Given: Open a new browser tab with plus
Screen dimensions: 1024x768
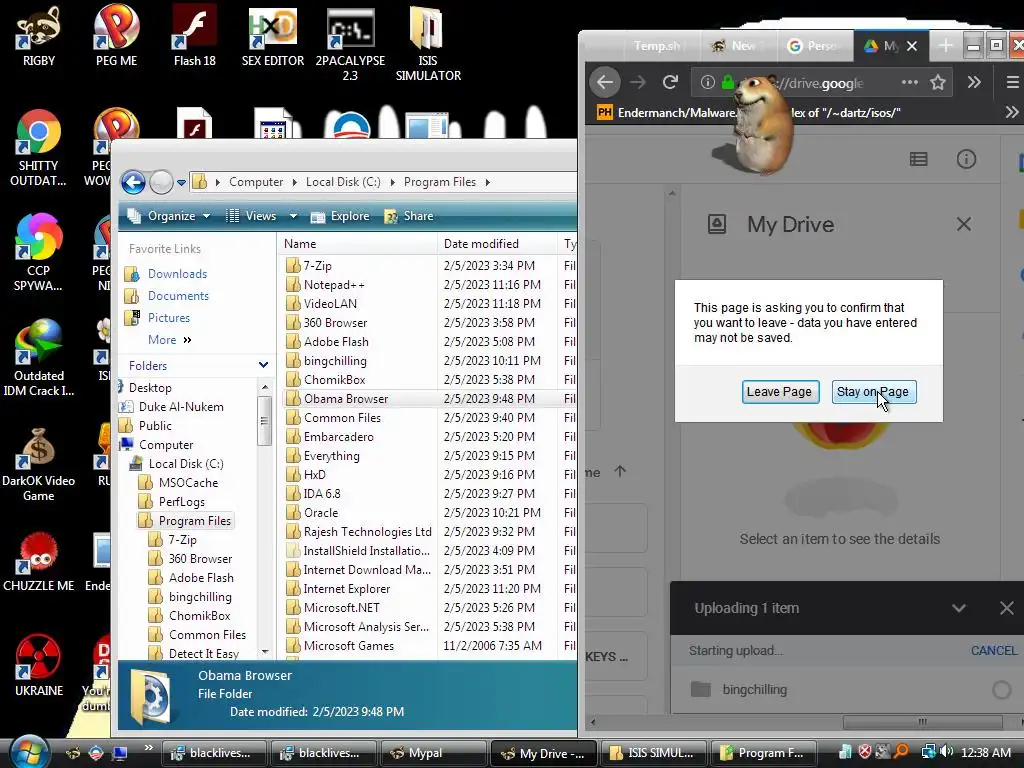Looking at the screenshot, I should click(945, 46).
